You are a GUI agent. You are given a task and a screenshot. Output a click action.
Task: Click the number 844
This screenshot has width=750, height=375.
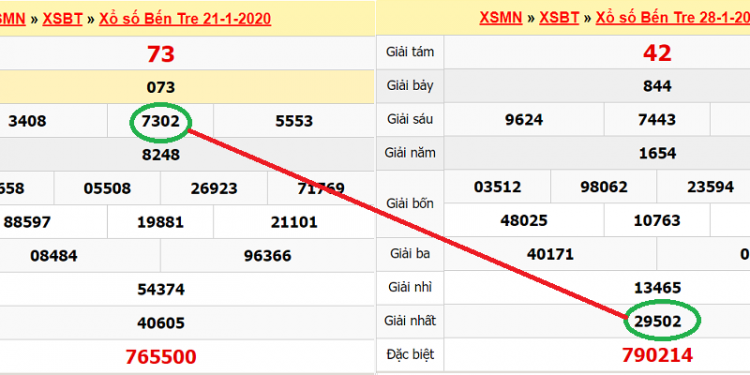[657, 86]
